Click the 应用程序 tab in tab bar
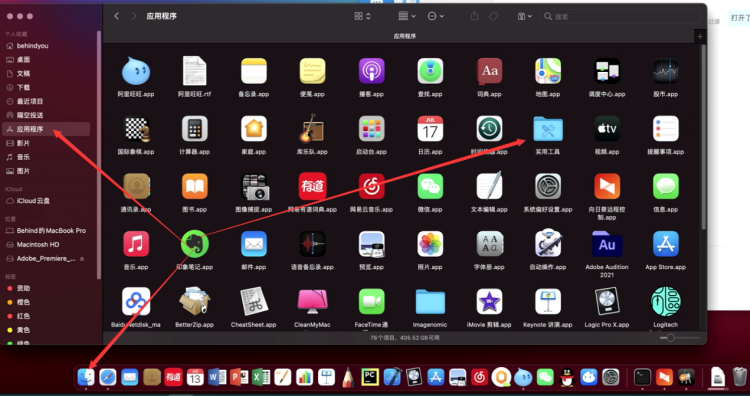This screenshot has height=396, width=750. pyautogui.click(x=405, y=36)
